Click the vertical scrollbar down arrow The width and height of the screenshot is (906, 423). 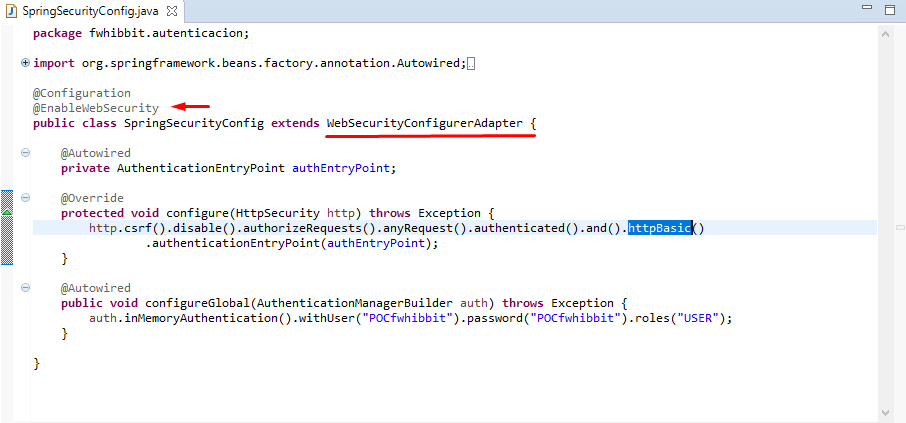(x=885, y=412)
